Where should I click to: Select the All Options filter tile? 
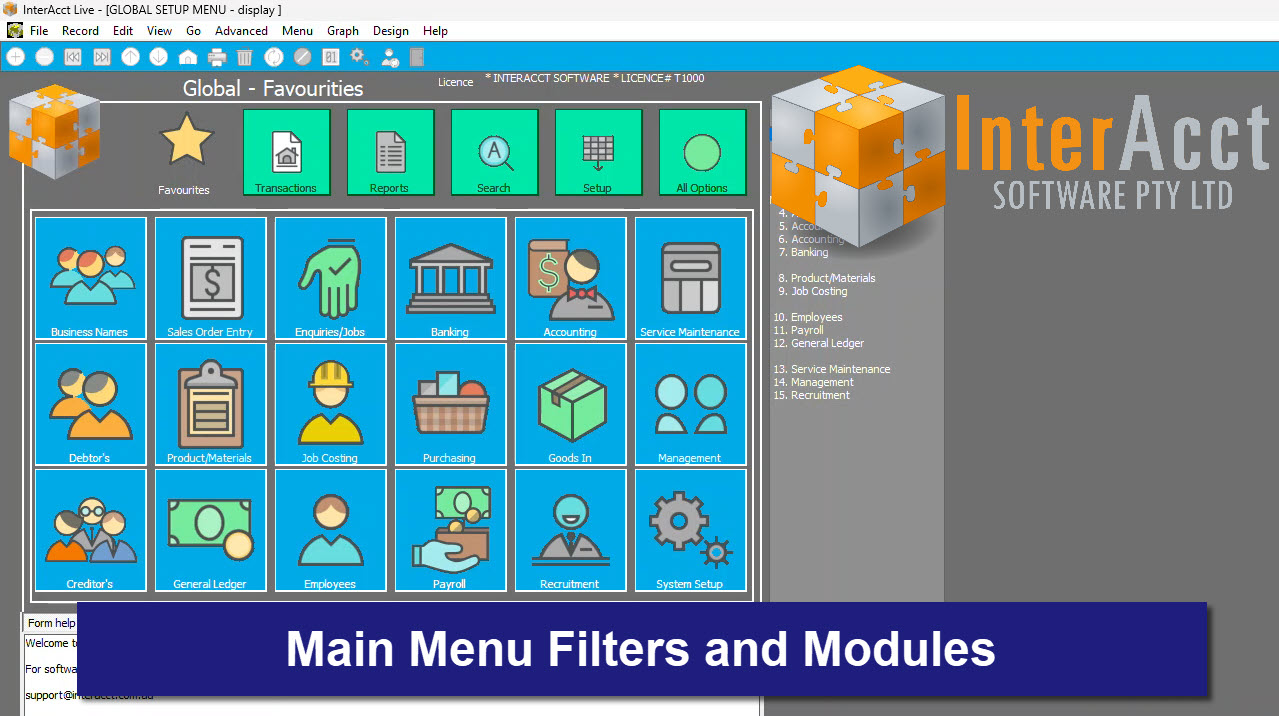(702, 152)
